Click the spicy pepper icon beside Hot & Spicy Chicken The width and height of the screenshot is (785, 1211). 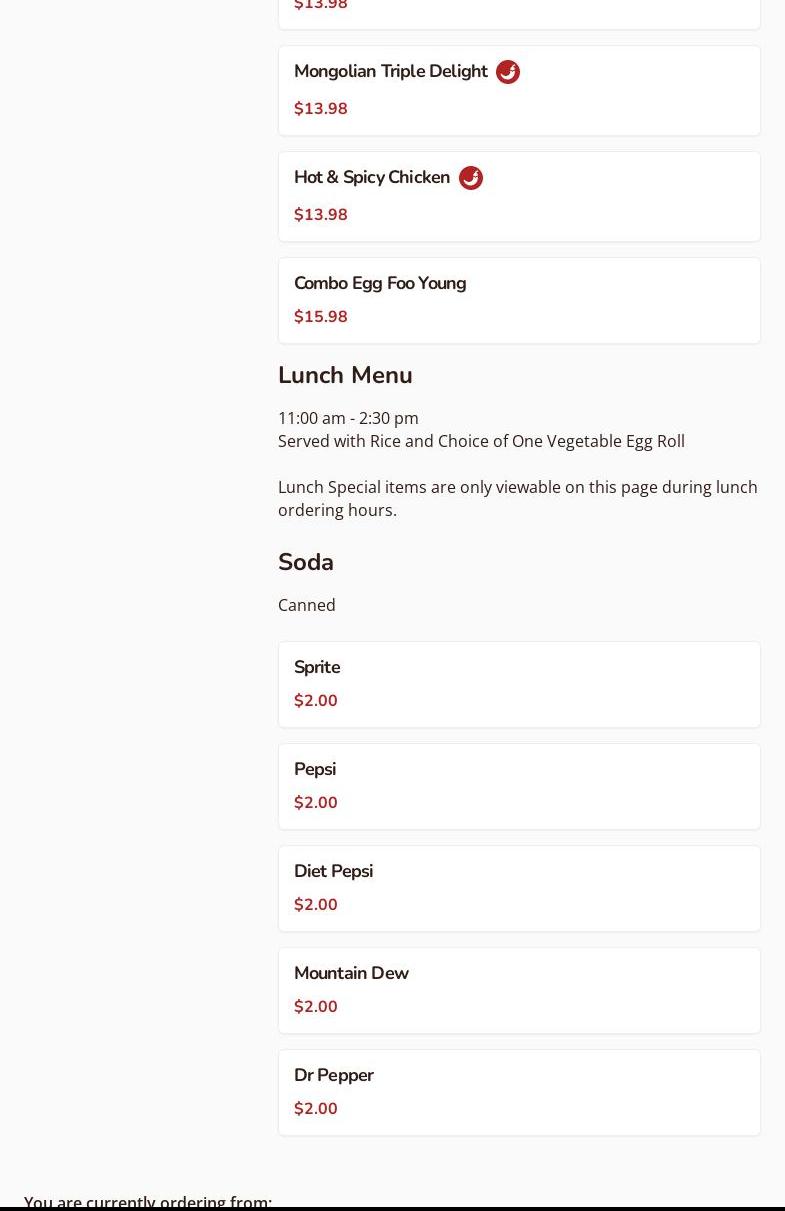pos(470,178)
